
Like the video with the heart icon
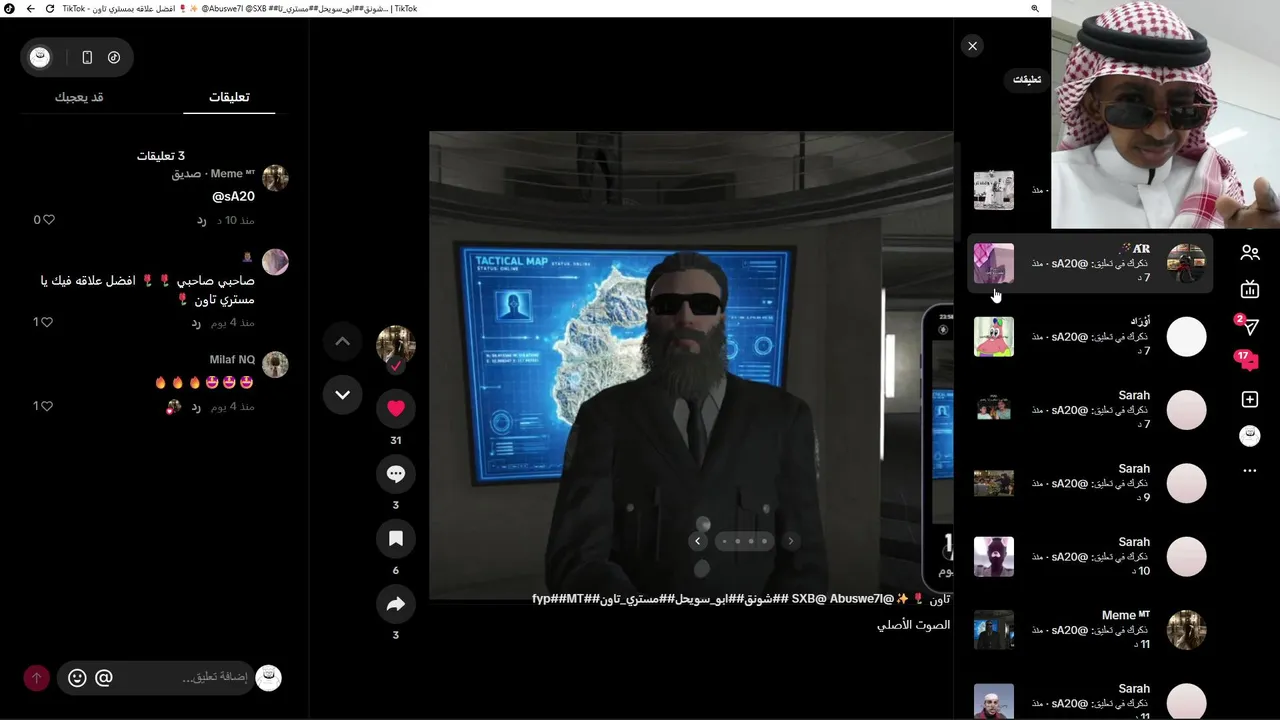tap(396, 408)
